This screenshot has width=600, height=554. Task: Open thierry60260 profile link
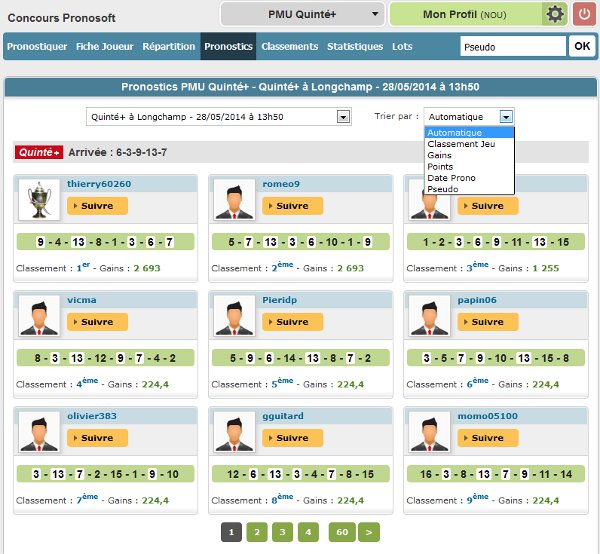[x=99, y=184]
